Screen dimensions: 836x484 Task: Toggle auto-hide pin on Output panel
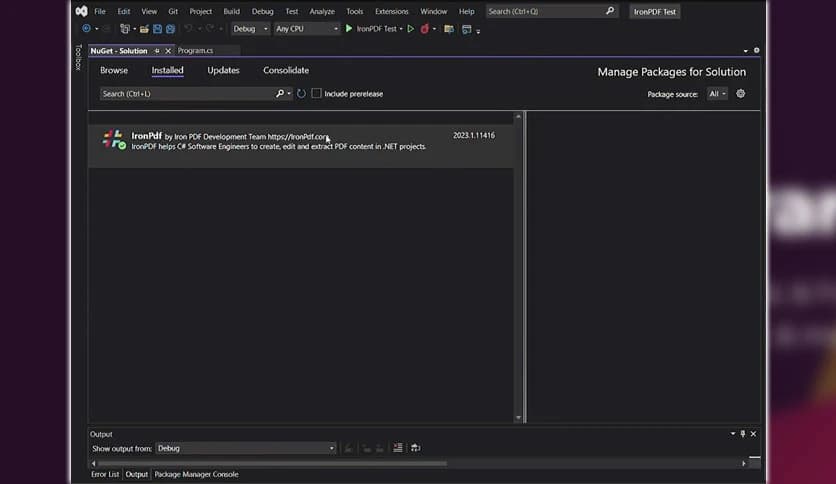(x=742, y=434)
